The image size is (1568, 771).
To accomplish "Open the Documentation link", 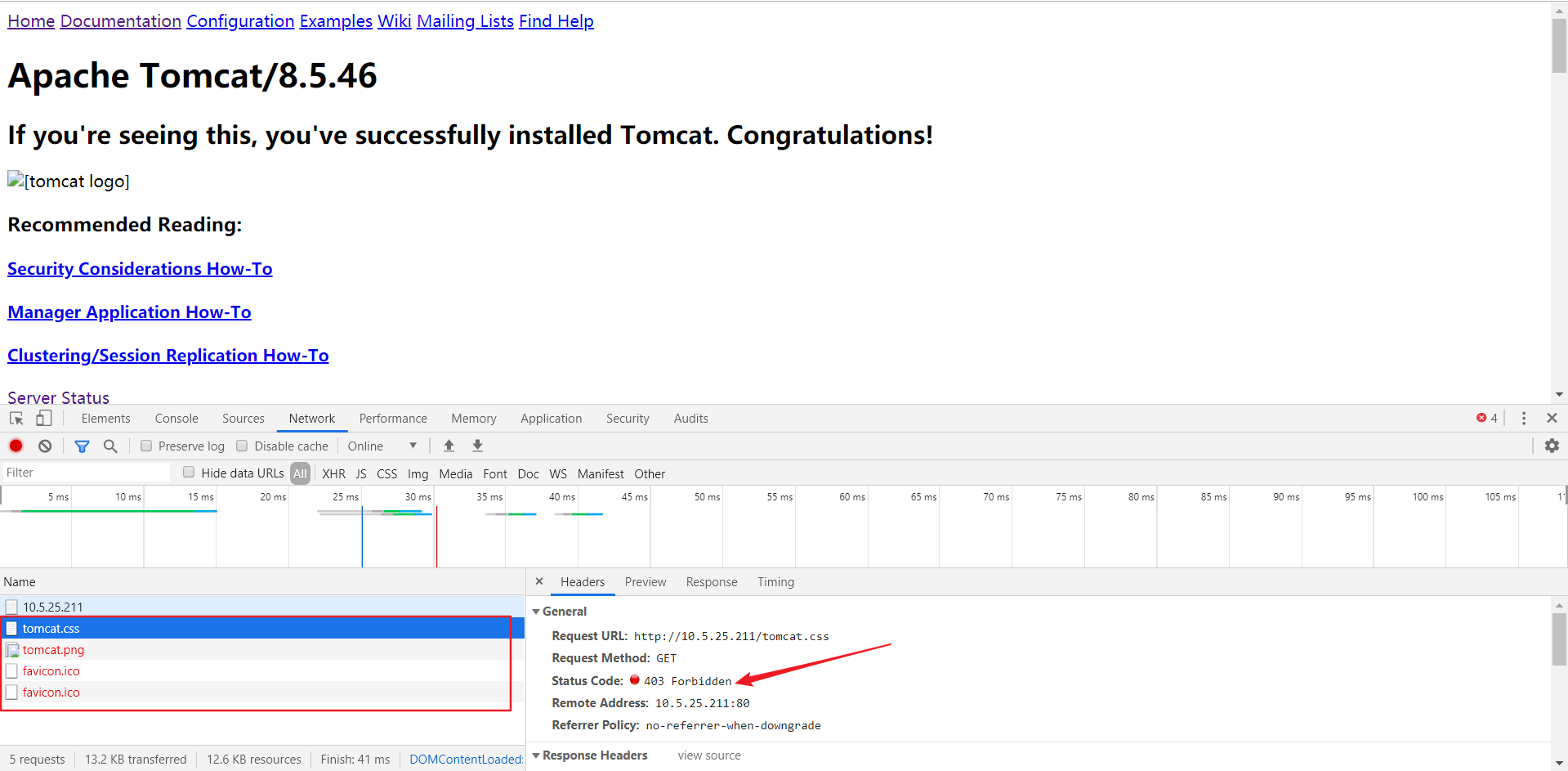I will point(121,21).
